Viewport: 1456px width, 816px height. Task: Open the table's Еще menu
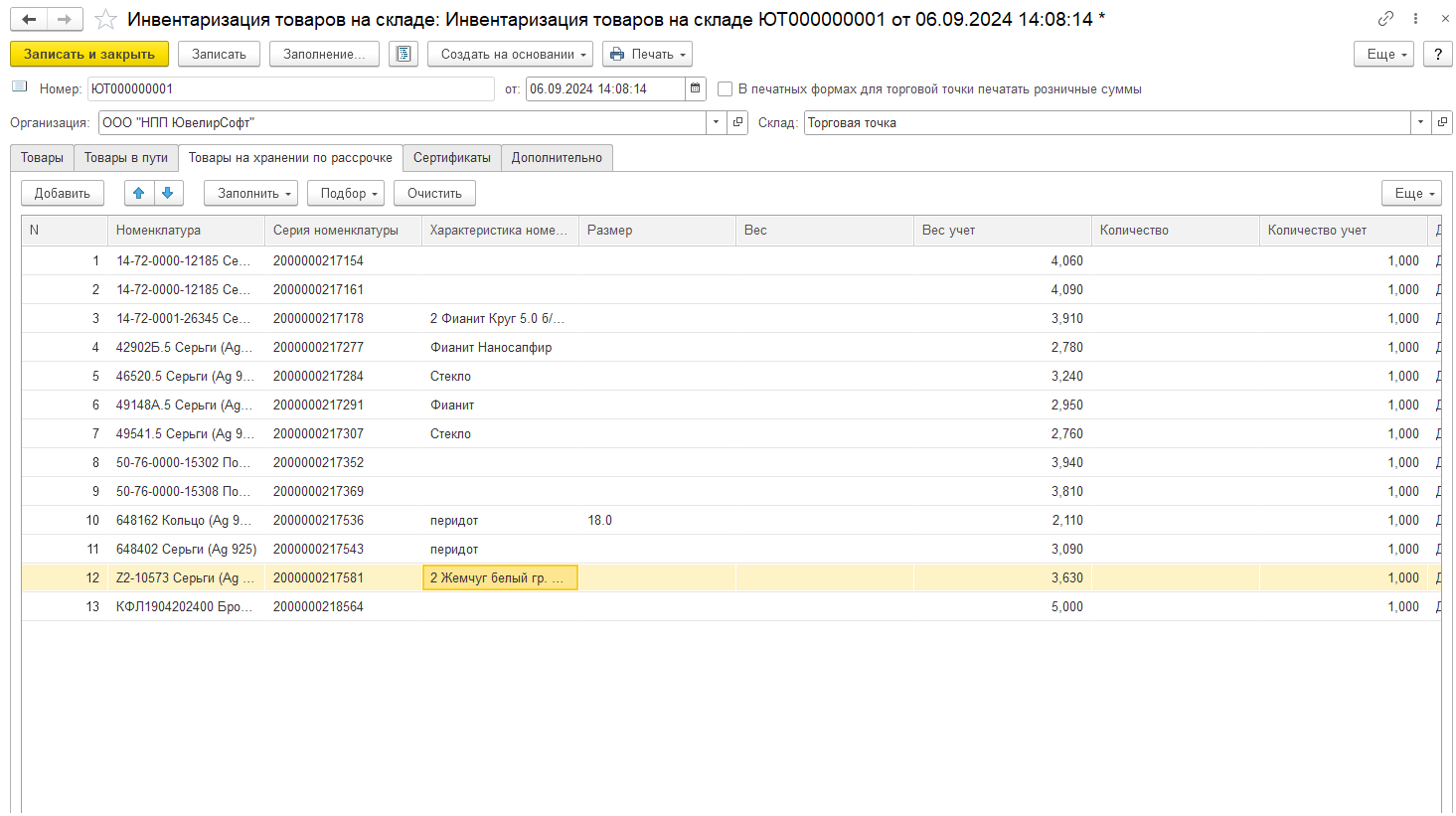[x=1411, y=193]
